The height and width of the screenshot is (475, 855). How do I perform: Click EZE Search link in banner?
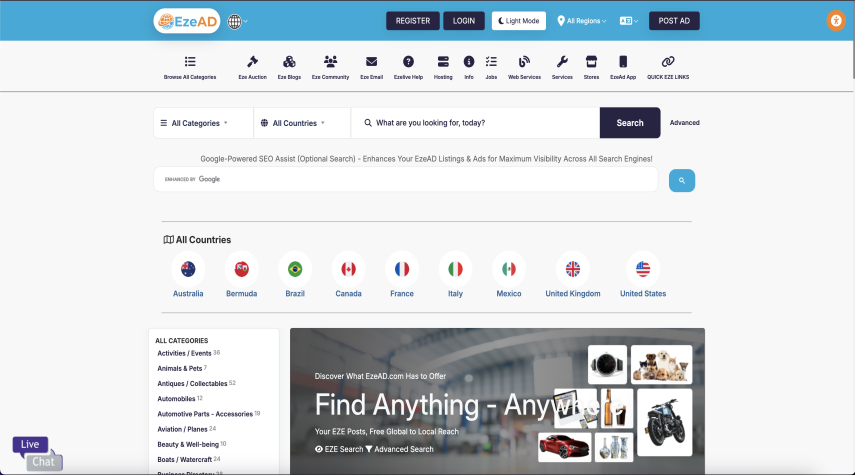[339, 449]
